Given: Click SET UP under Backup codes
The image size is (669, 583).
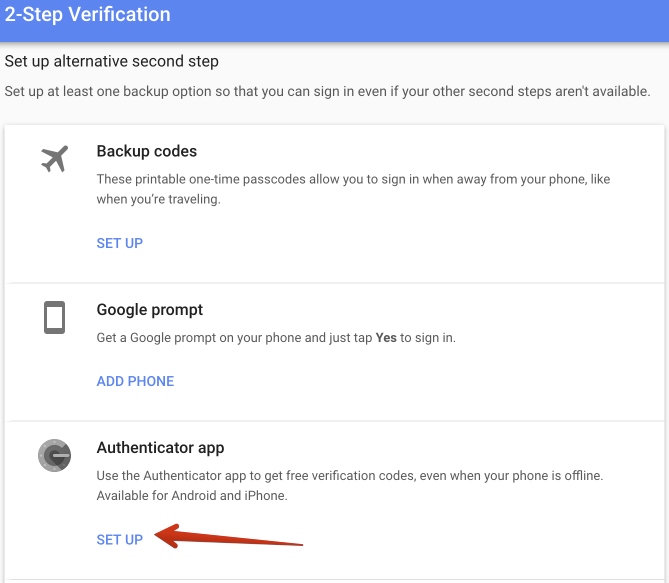Looking at the screenshot, I should (x=120, y=243).
